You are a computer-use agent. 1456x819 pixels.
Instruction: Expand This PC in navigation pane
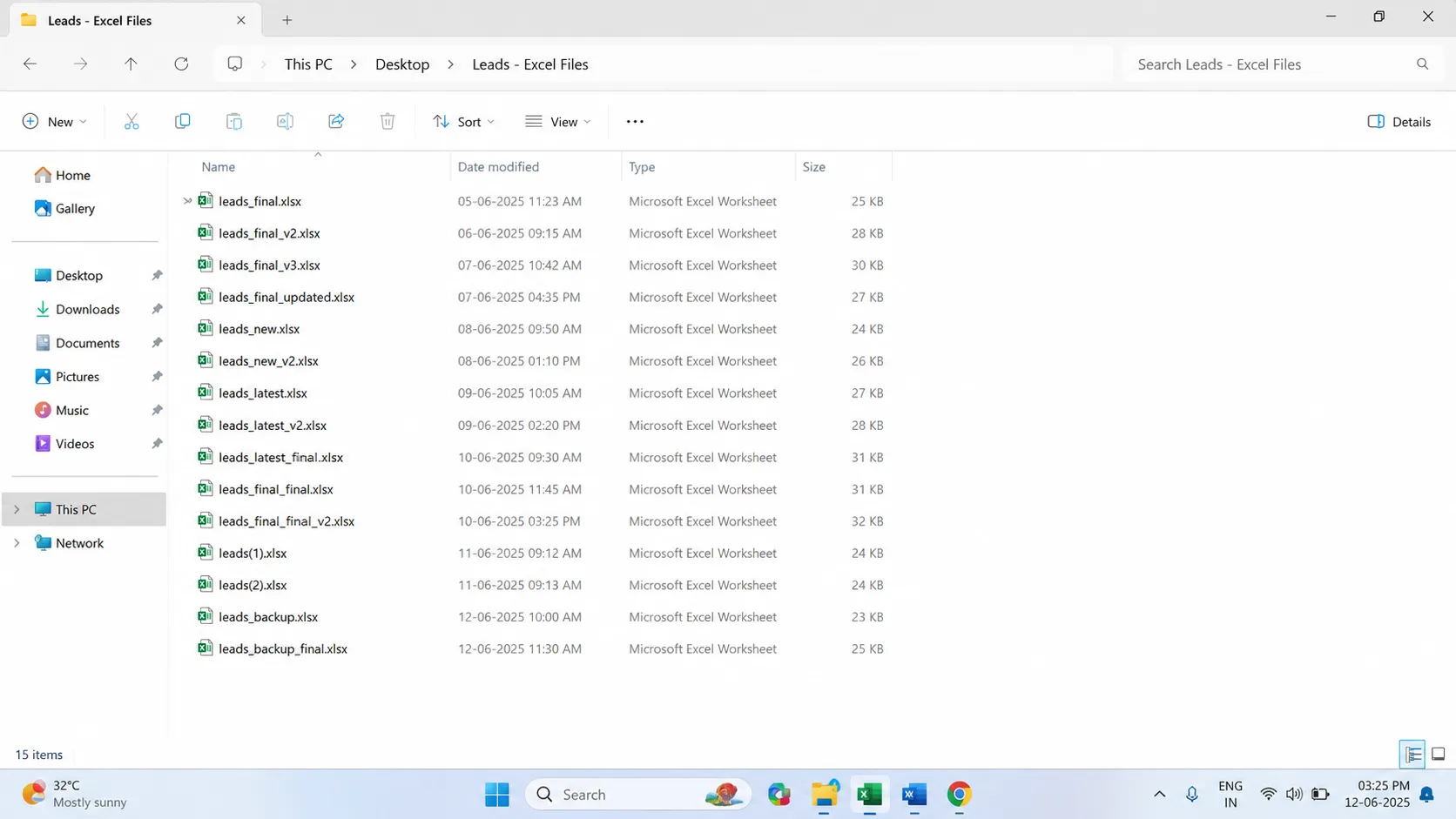point(17,510)
